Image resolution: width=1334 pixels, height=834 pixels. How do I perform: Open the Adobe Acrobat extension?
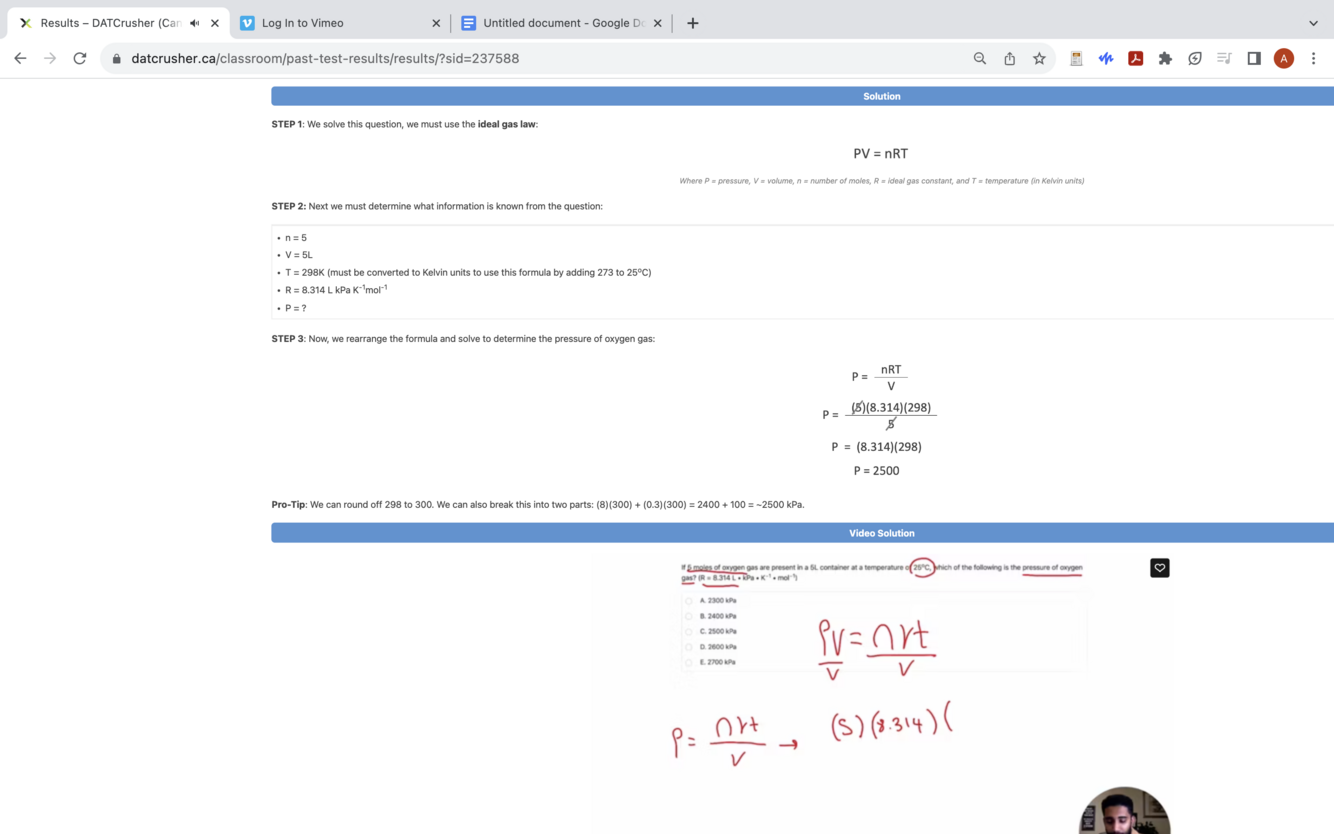click(1136, 59)
